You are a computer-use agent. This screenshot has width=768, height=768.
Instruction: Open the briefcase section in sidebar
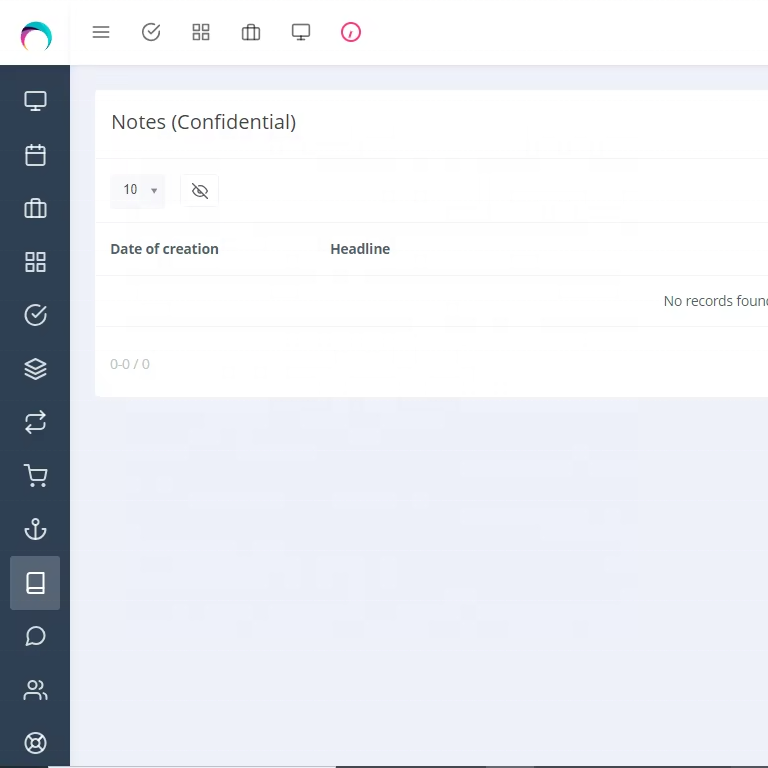click(x=35, y=208)
